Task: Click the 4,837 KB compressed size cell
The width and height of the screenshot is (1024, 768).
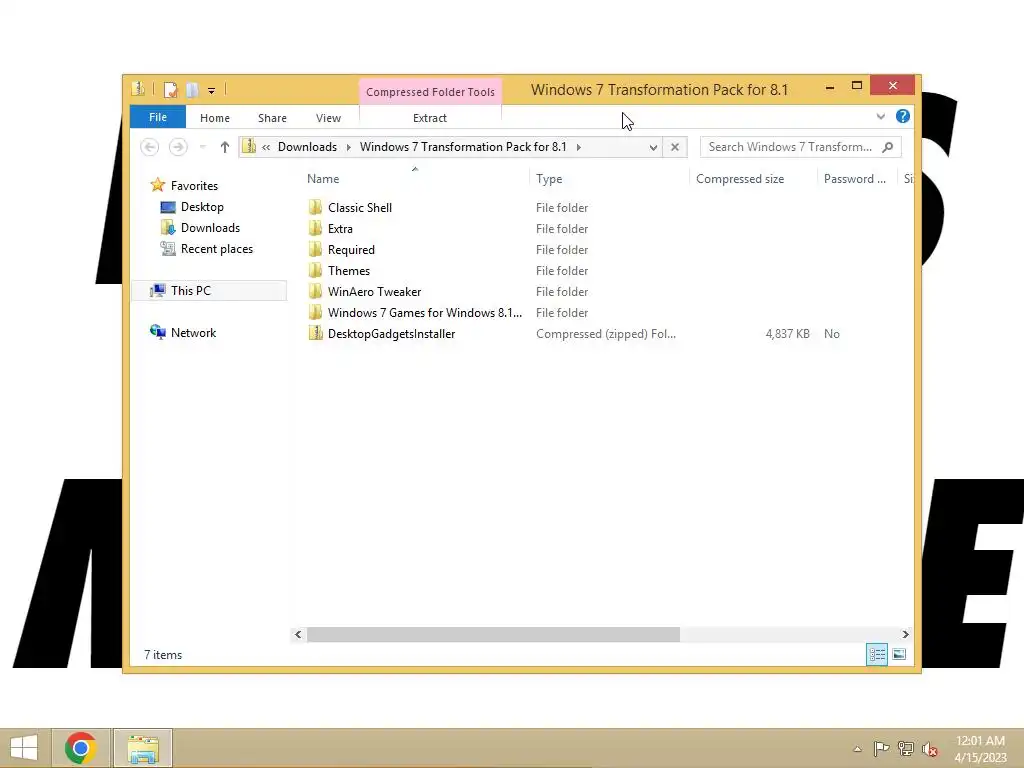Action: 788,334
